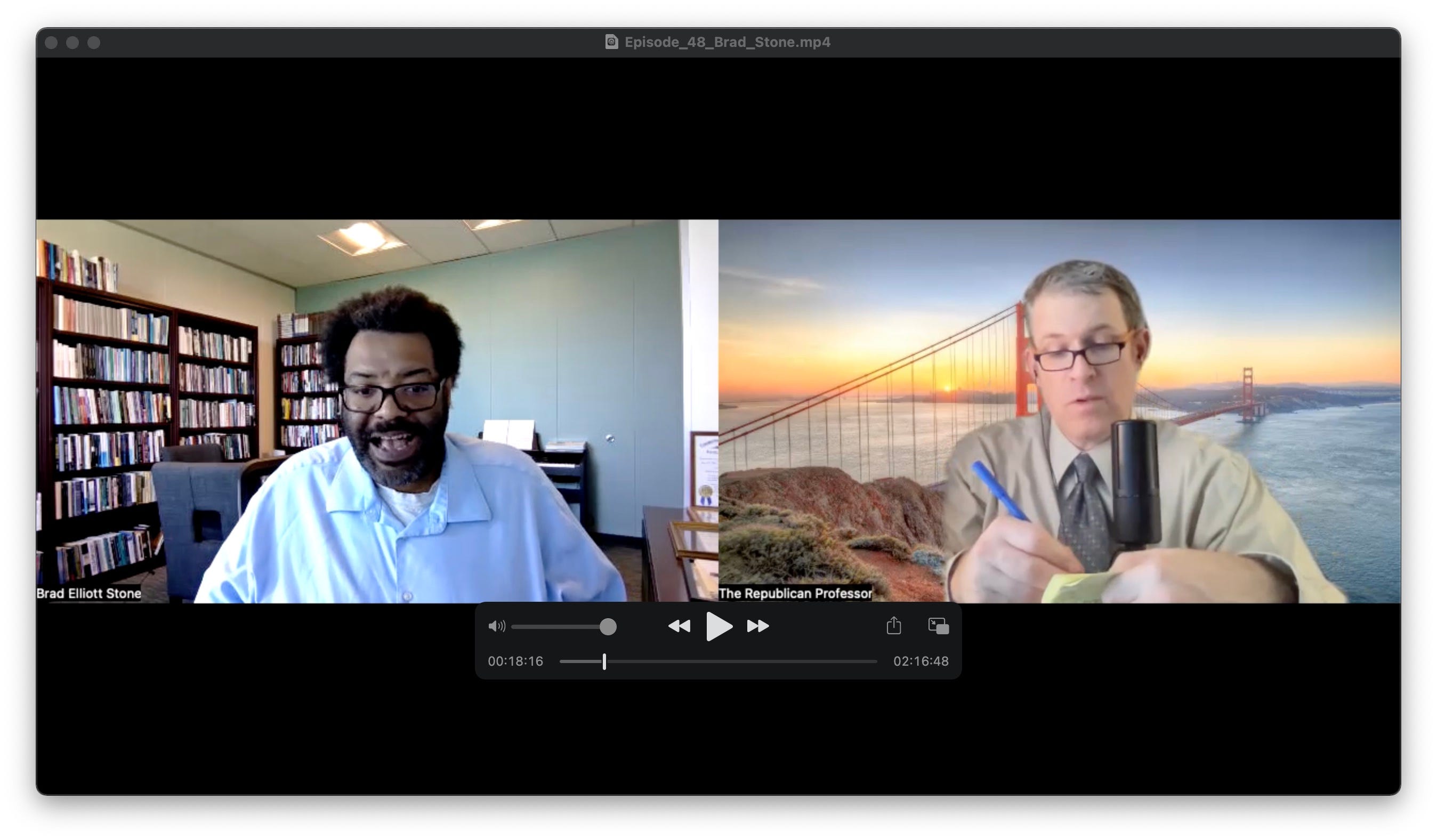Adjust the volume slider knob

click(608, 627)
